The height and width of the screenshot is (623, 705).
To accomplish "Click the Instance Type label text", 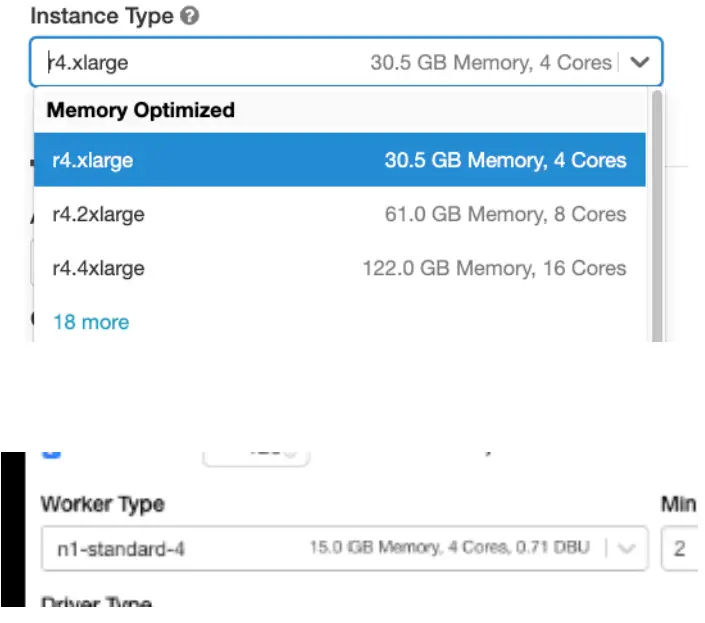I will [x=101, y=18].
